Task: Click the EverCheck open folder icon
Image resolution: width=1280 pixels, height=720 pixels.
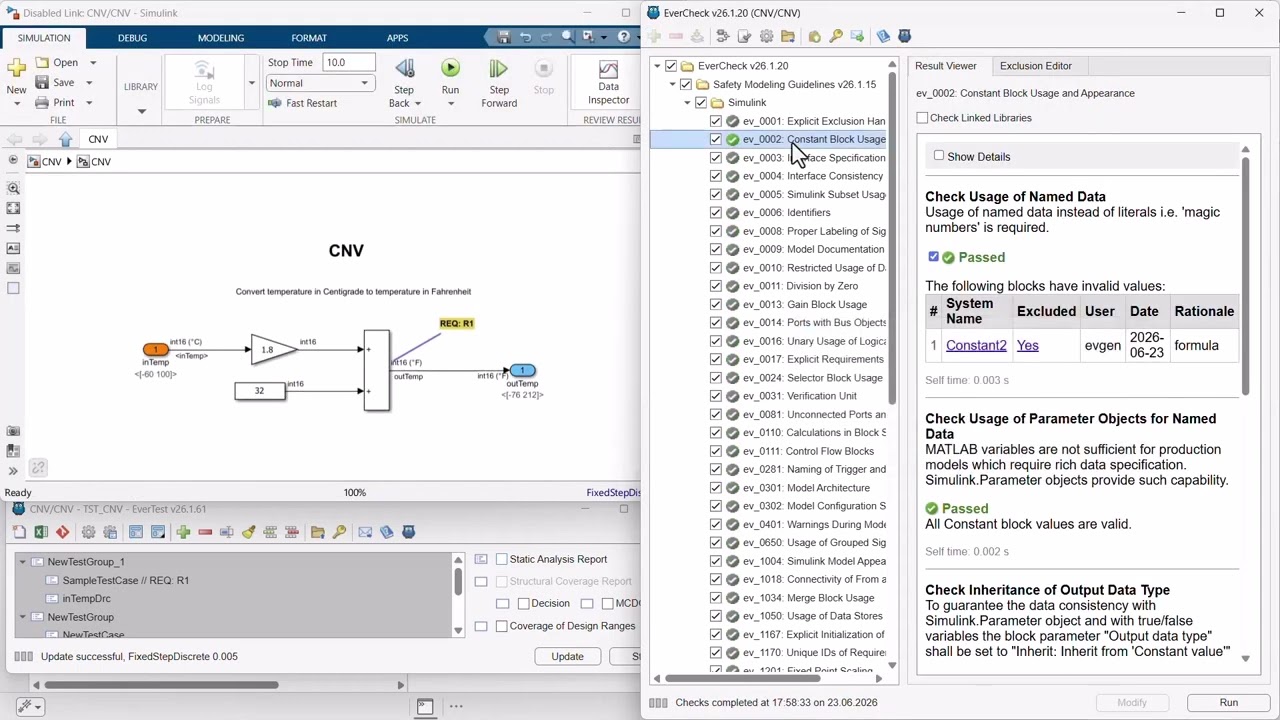Action: pyautogui.click(x=788, y=36)
